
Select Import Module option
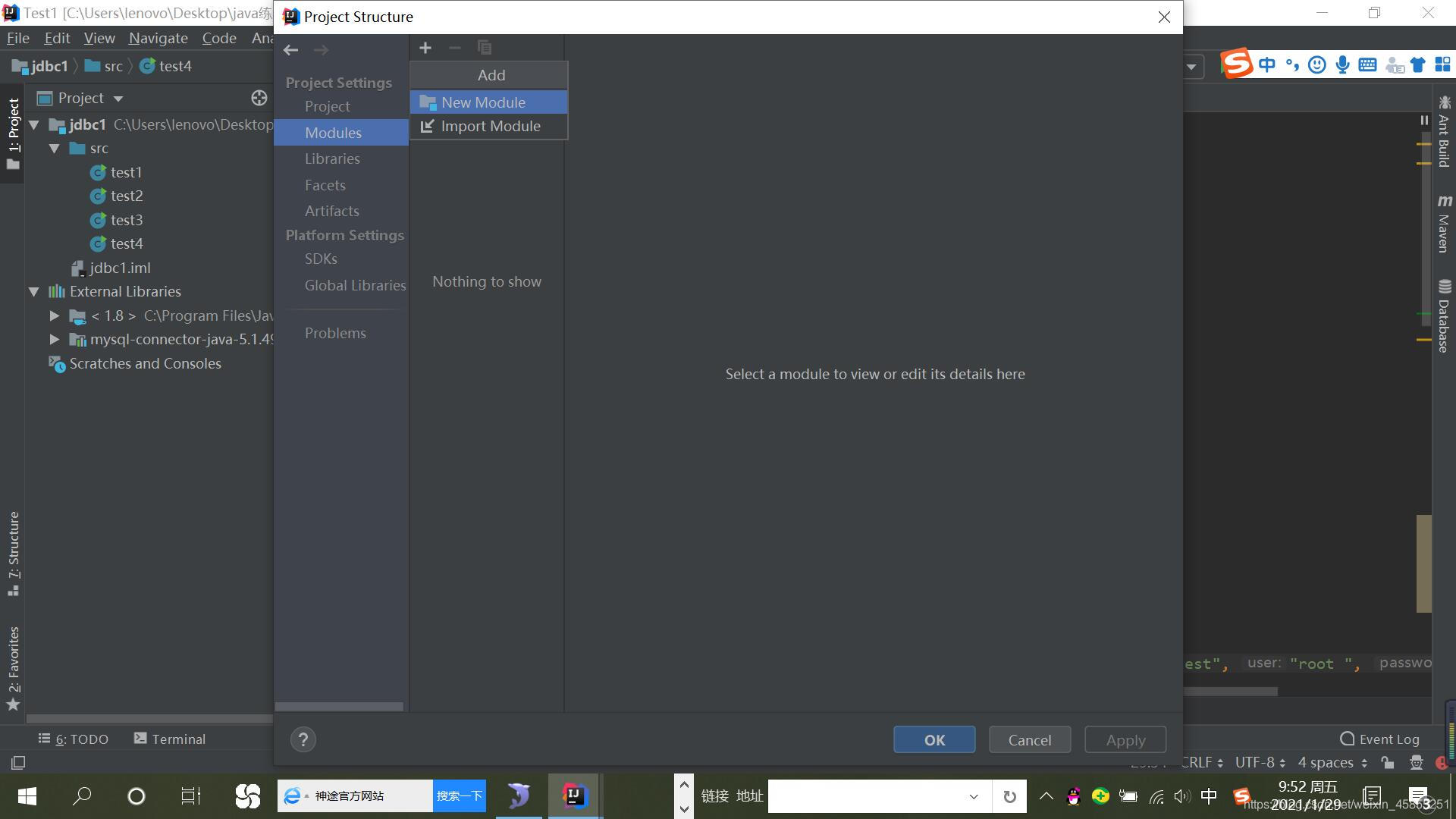pos(490,125)
